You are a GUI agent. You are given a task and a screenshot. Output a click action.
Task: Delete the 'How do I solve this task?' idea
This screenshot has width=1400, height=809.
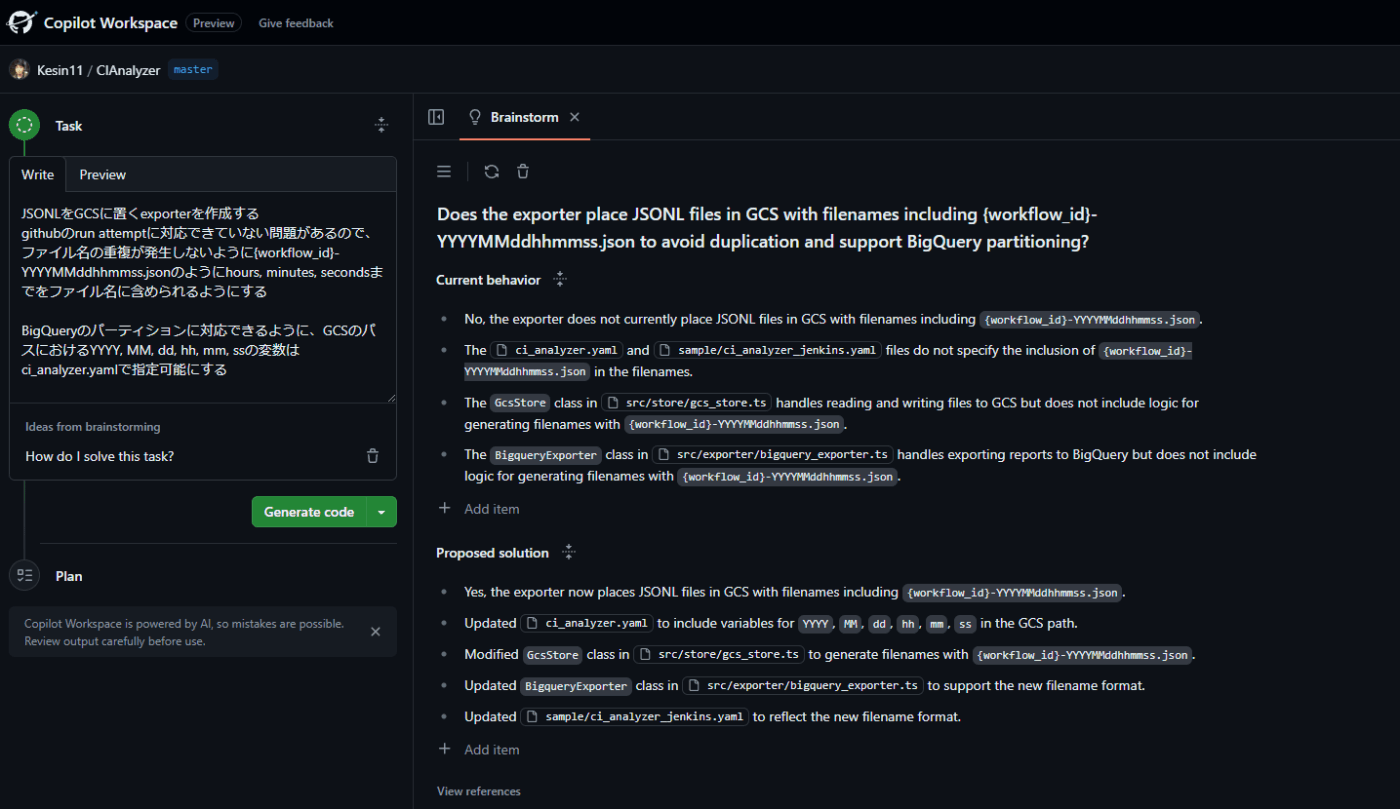pyautogui.click(x=372, y=456)
